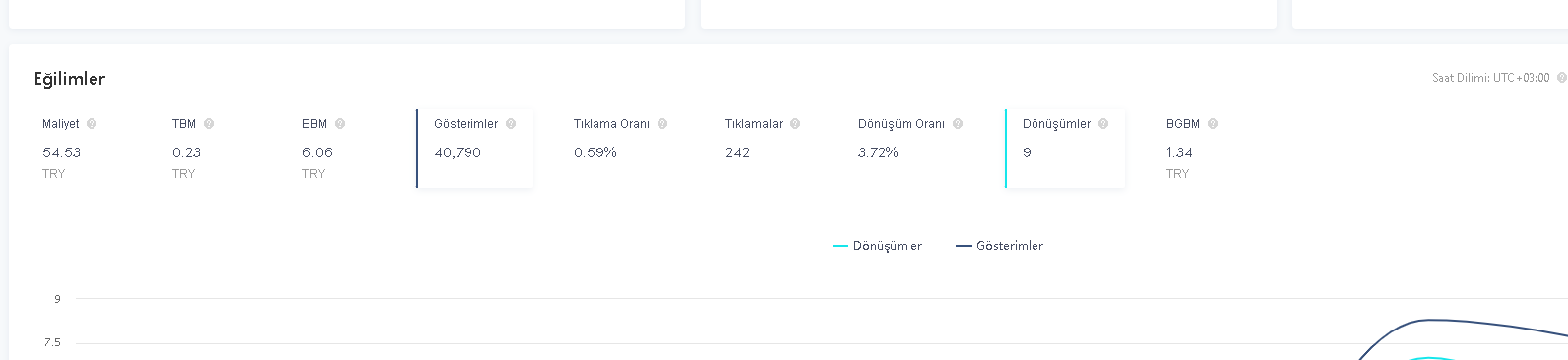The width and height of the screenshot is (1568, 360).
Task: Click help icon next to BGBM
Action: [1213, 124]
